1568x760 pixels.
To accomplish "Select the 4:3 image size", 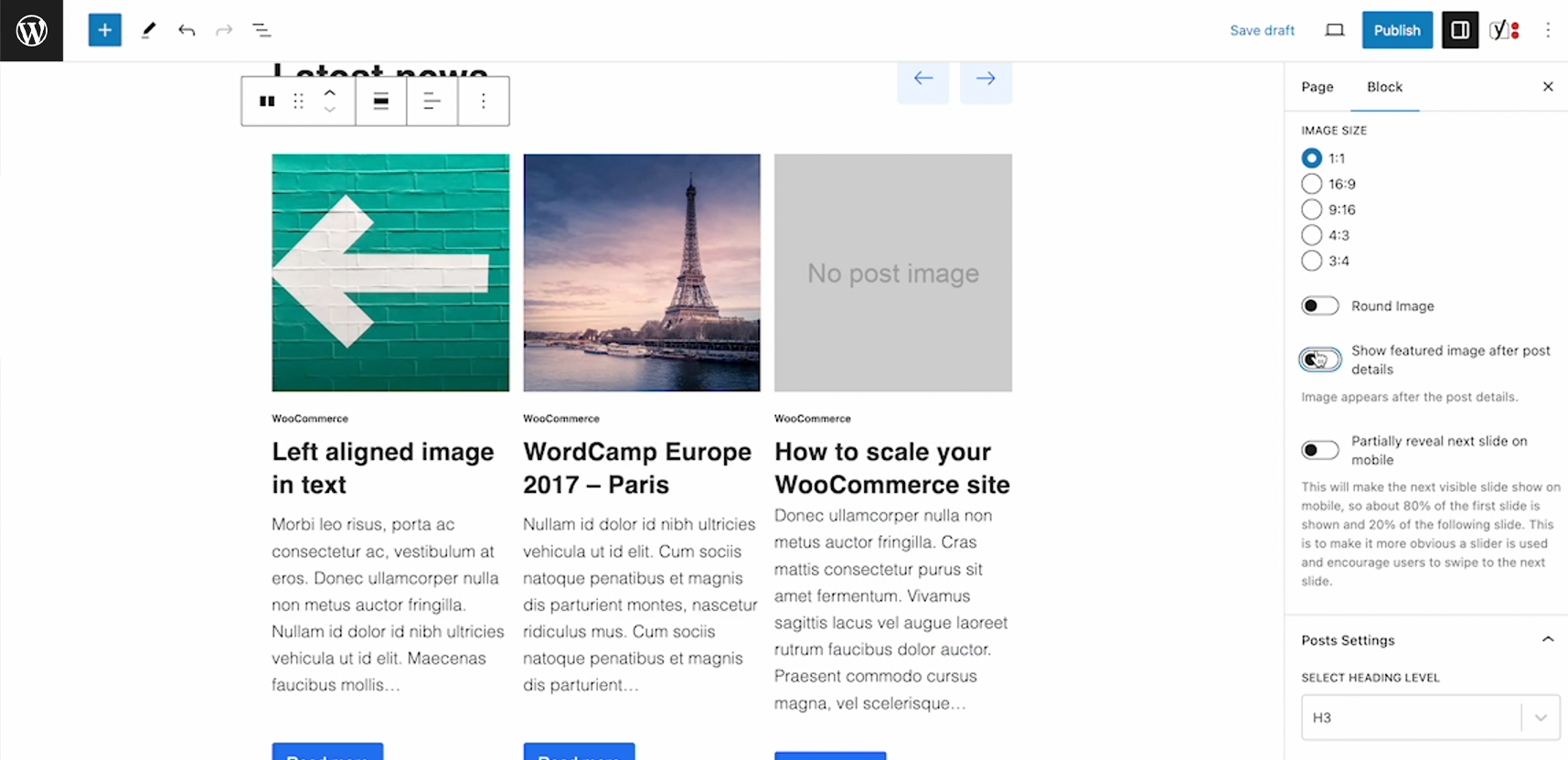I will [1311, 235].
